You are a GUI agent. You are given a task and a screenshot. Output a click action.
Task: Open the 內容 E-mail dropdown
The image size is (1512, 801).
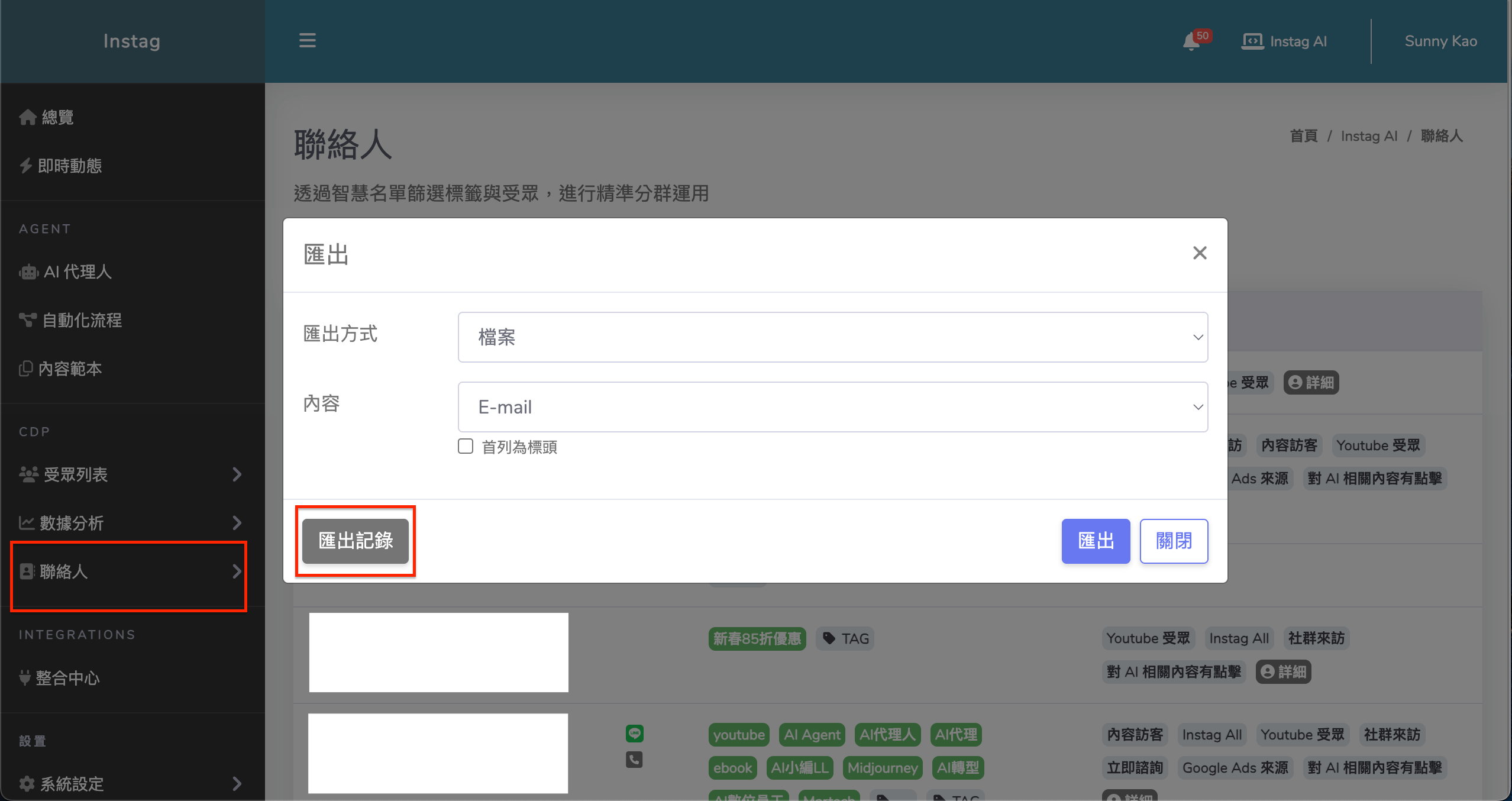tap(832, 407)
